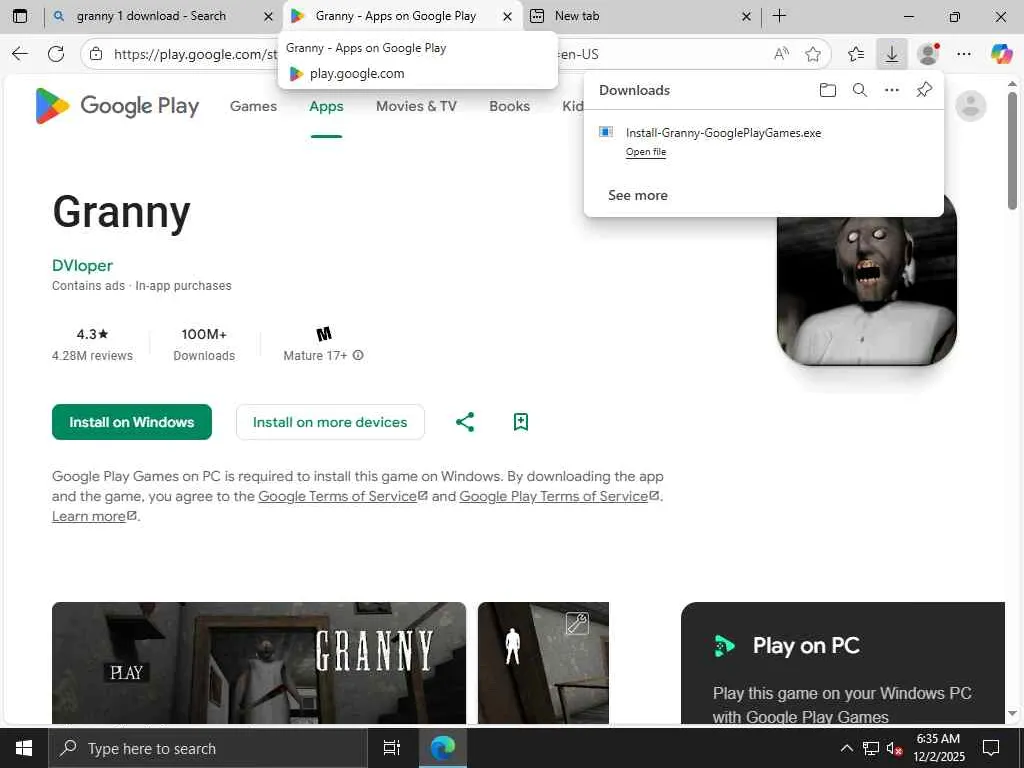
Task: Close the Granny Google Play tab
Action: (507, 17)
